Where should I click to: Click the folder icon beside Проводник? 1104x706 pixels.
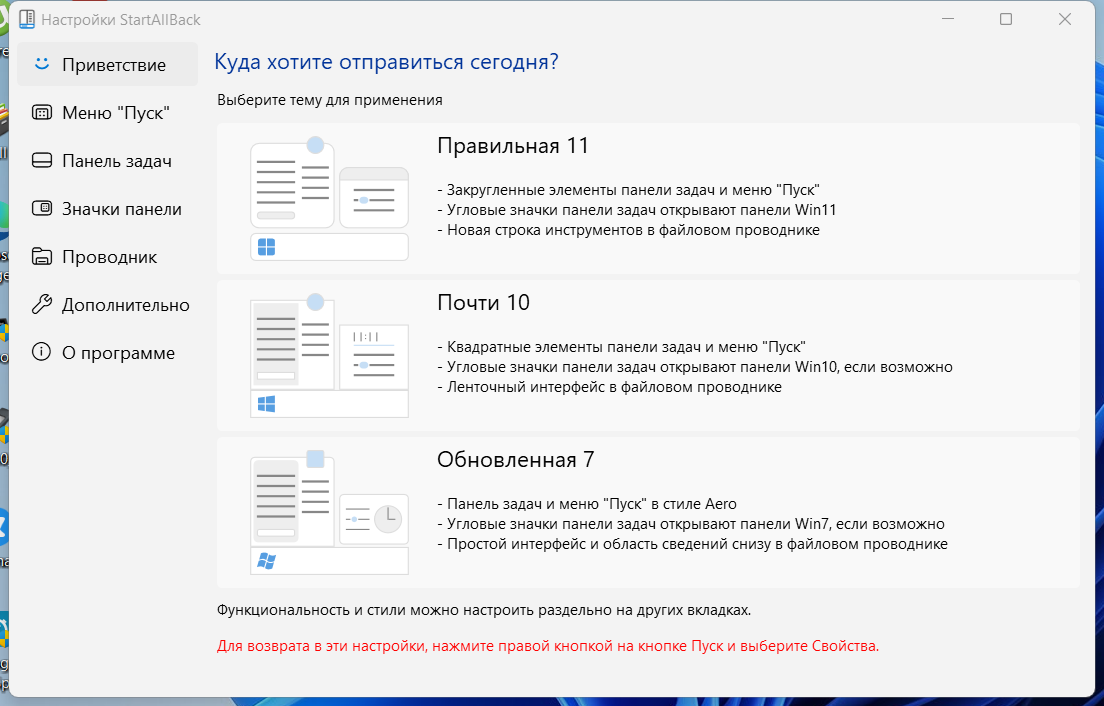click(x=42, y=256)
